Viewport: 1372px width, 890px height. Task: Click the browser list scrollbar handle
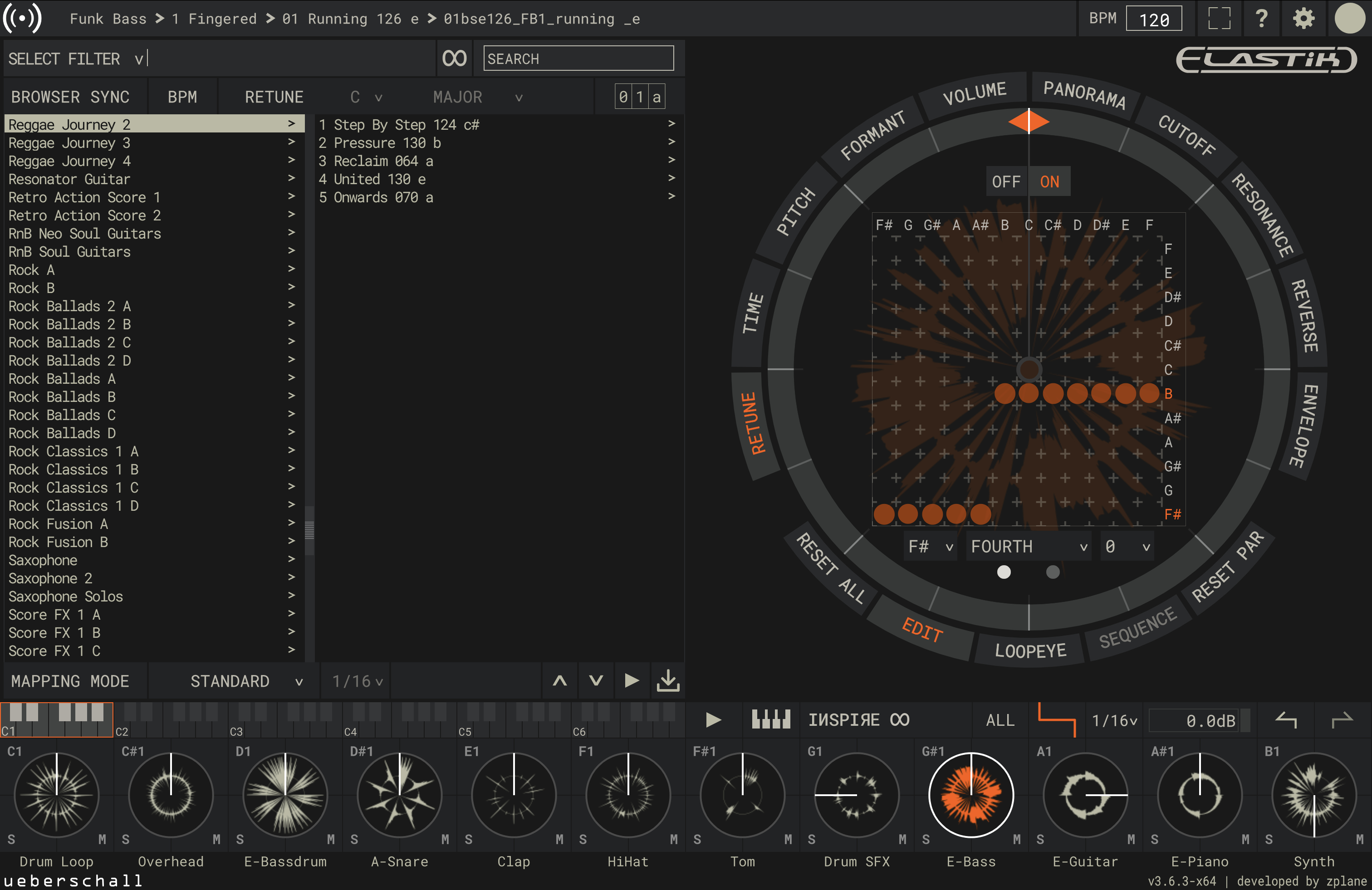[x=309, y=529]
